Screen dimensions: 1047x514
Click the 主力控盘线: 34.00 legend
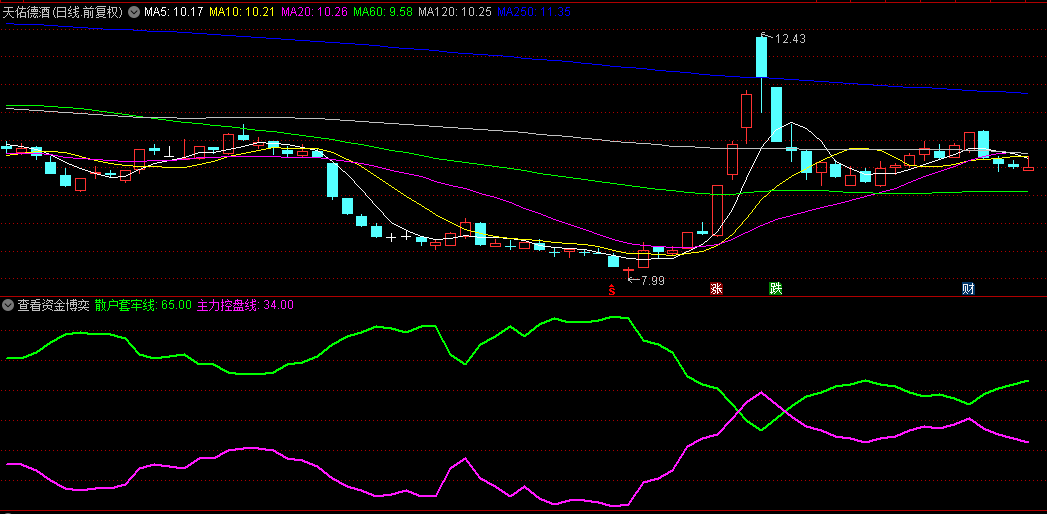point(245,306)
